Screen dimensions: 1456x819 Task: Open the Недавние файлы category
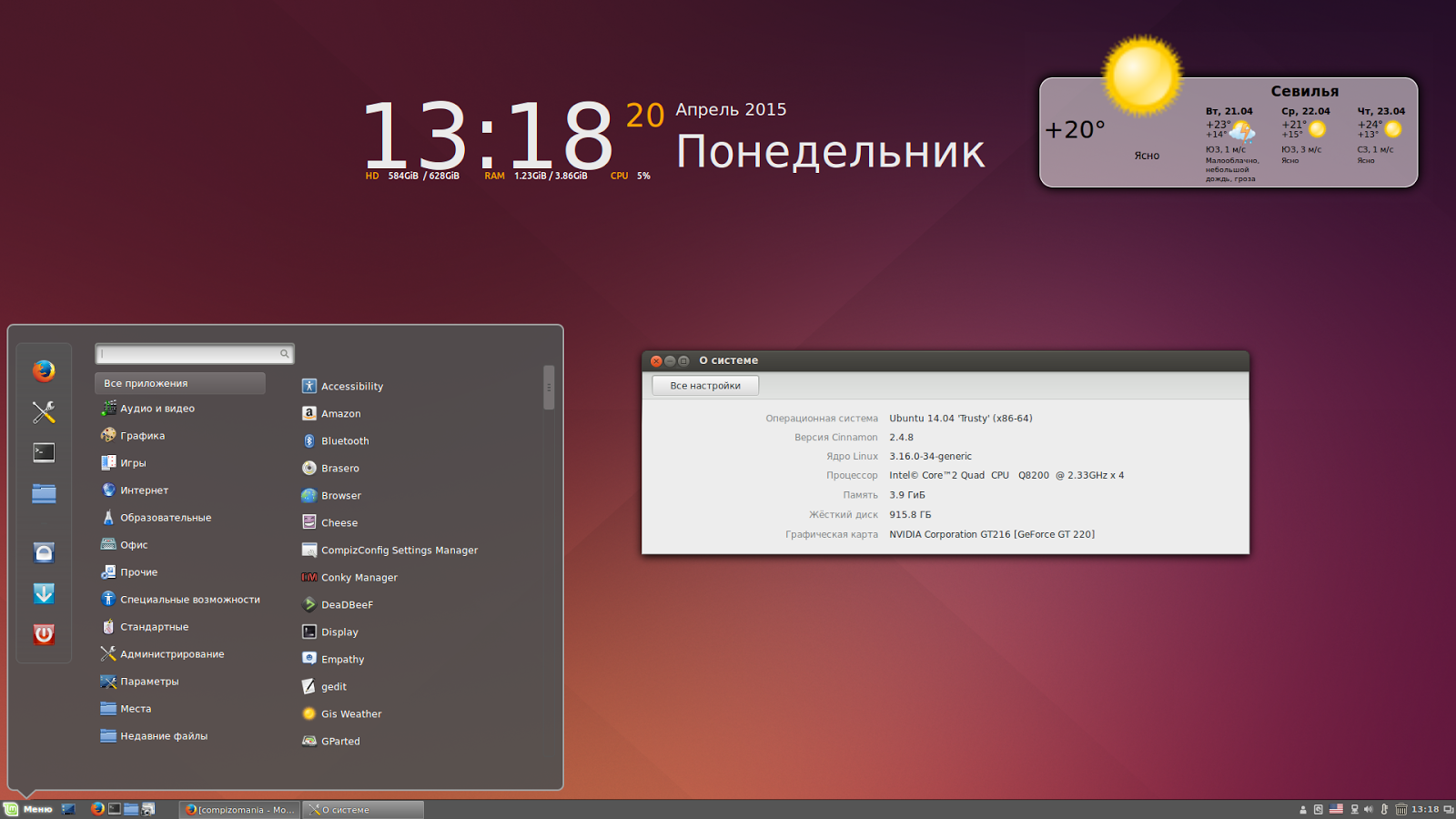click(x=154, y=736)
